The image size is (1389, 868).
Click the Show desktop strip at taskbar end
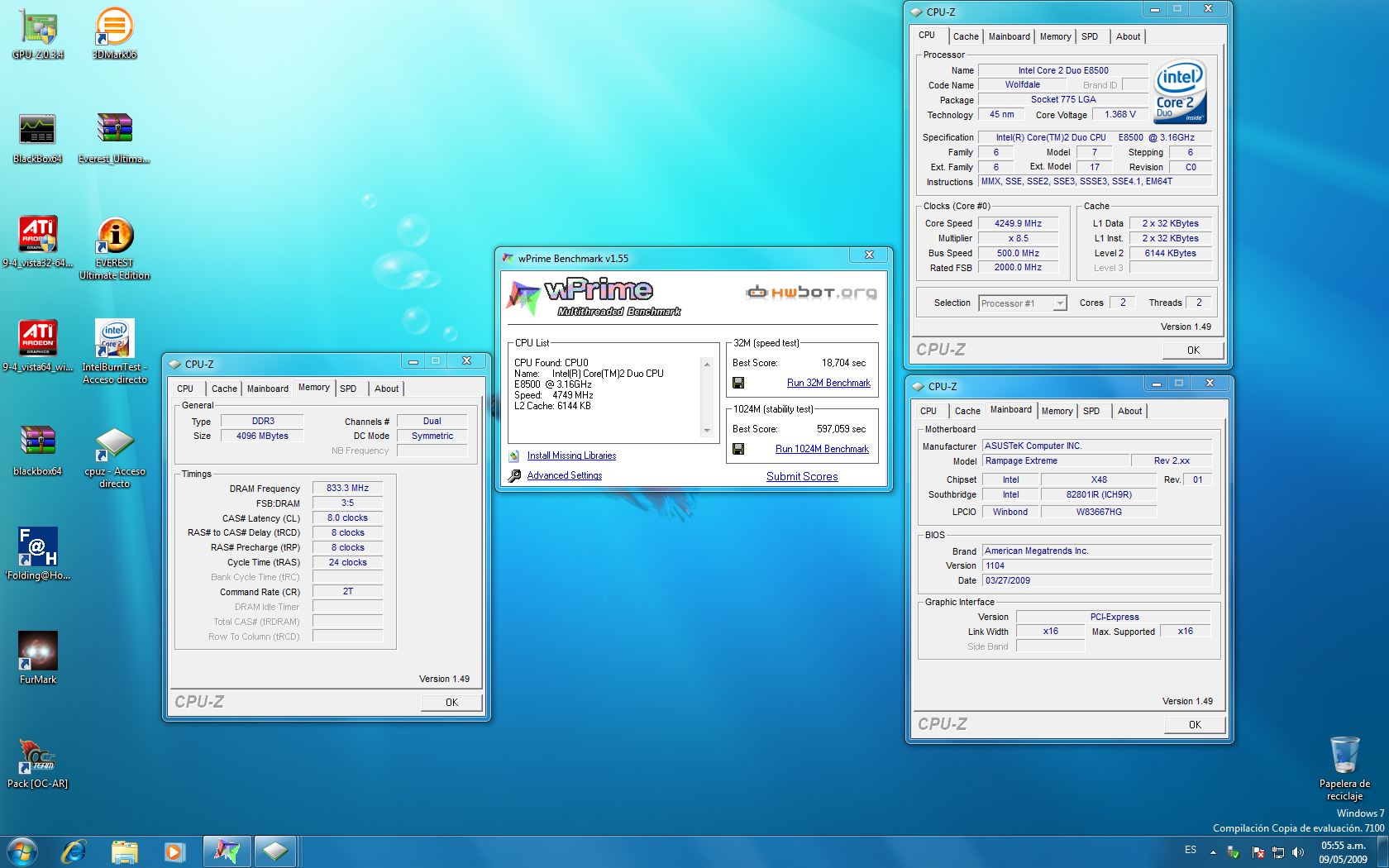1382,851
